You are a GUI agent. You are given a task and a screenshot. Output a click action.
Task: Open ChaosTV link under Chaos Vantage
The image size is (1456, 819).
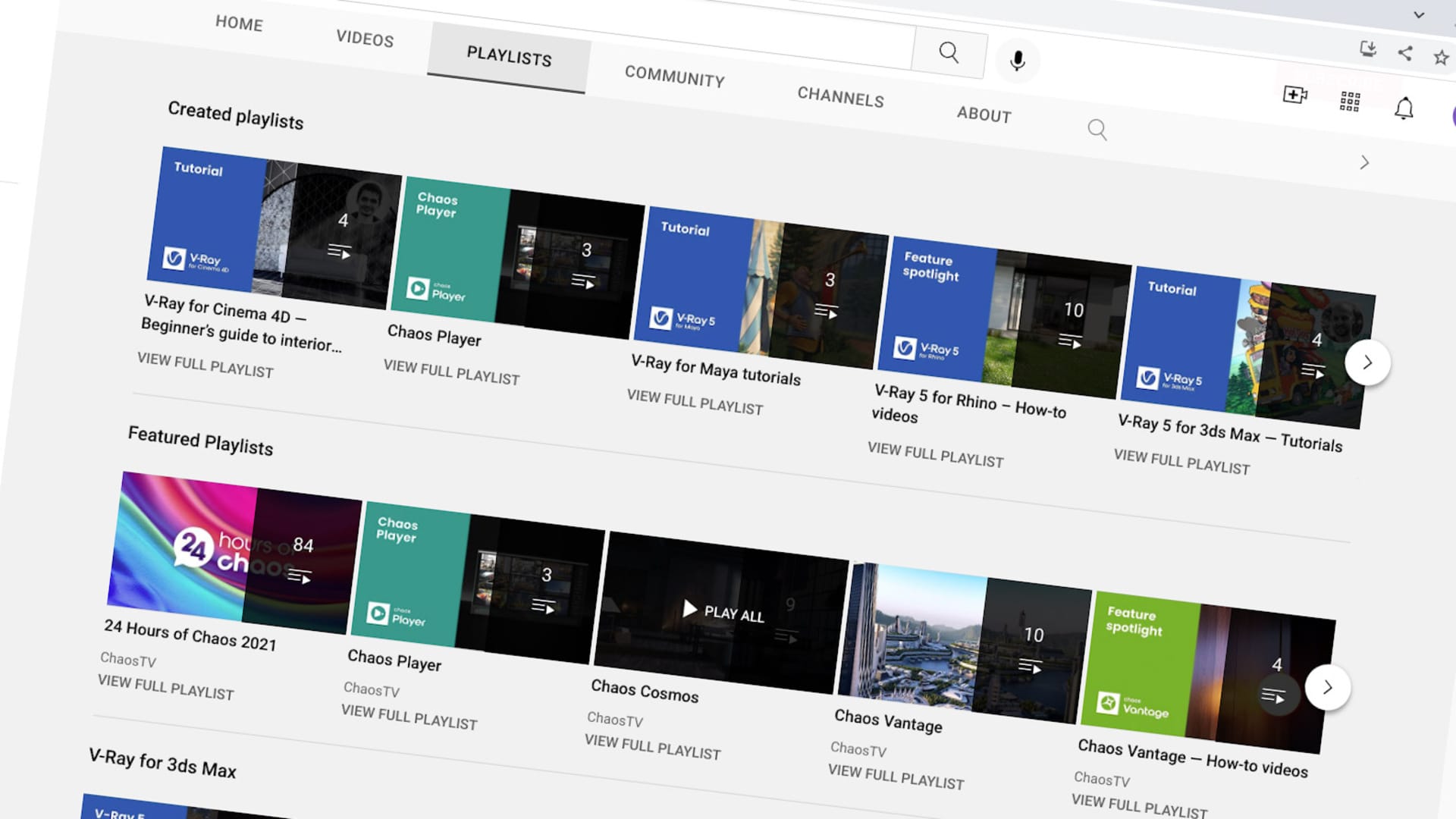[x=858, y=749]
